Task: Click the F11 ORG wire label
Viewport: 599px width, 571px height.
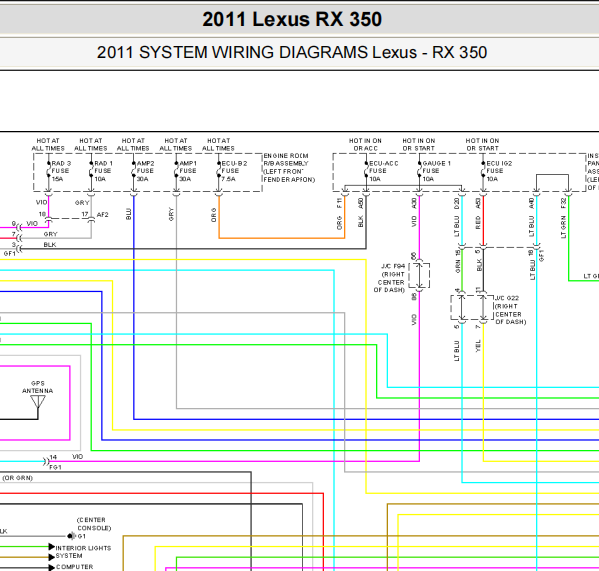Action: click(x=339, y=215)
